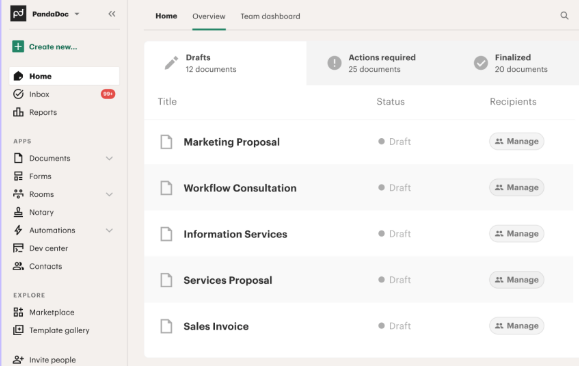
Task: Select the Home header tab
Action: pos(166,16)
